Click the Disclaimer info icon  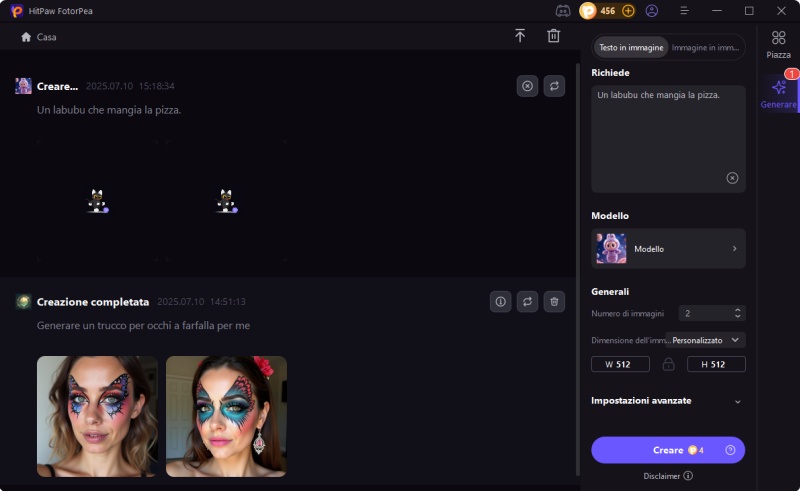click(x=688, y=476)
